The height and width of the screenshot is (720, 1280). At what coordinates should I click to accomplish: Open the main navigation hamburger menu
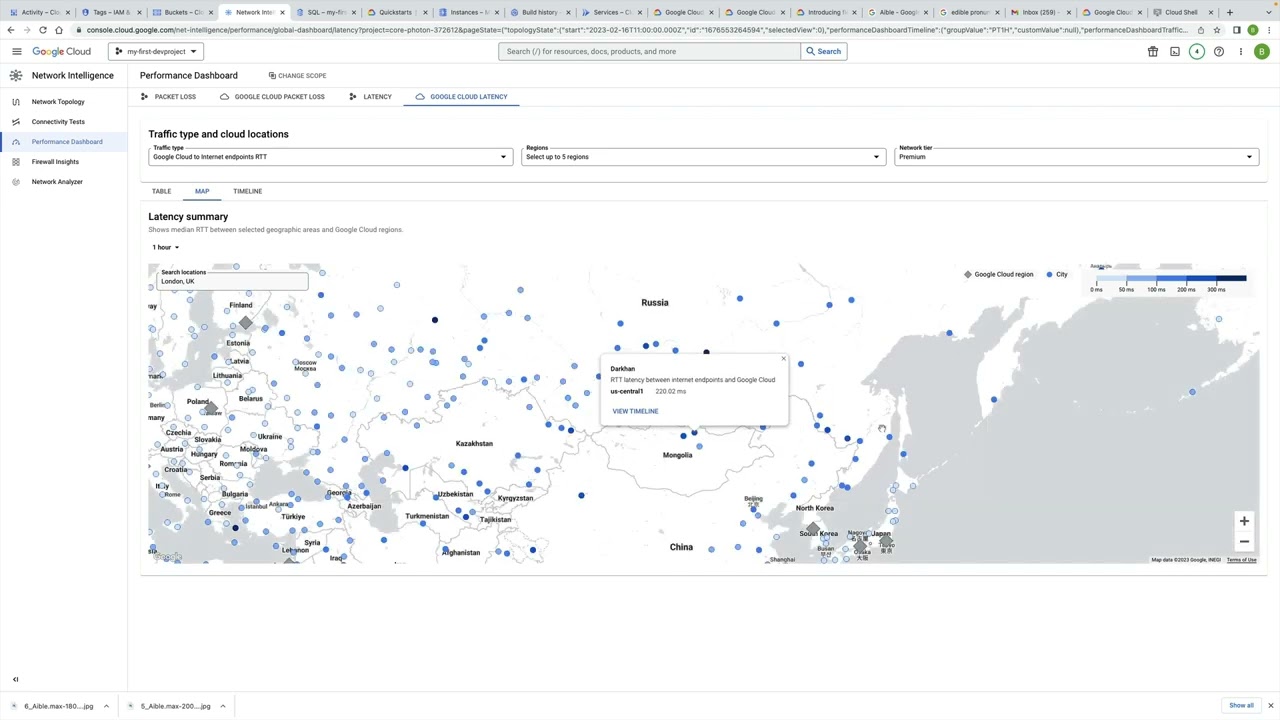16,51
